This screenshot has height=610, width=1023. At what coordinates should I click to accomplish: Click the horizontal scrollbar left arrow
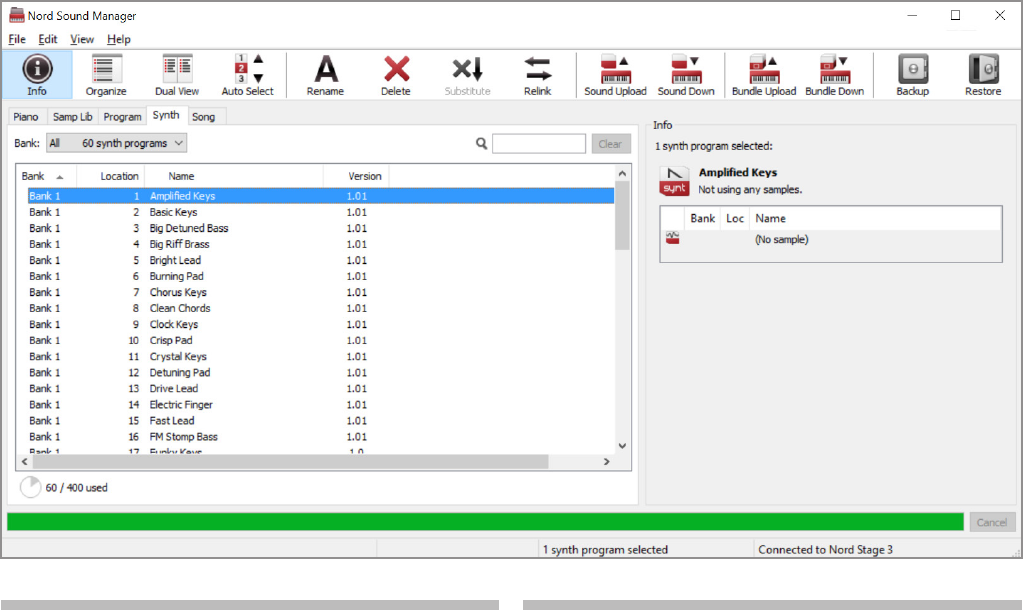25,461
